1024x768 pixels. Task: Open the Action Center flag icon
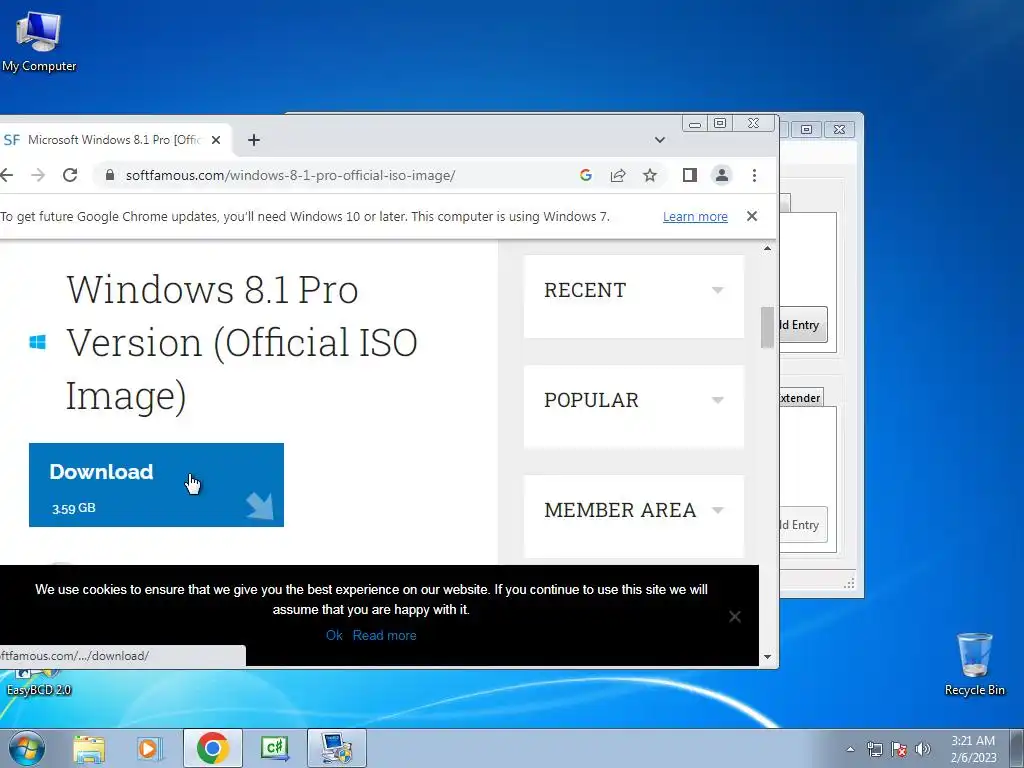[x=899, y=749]
